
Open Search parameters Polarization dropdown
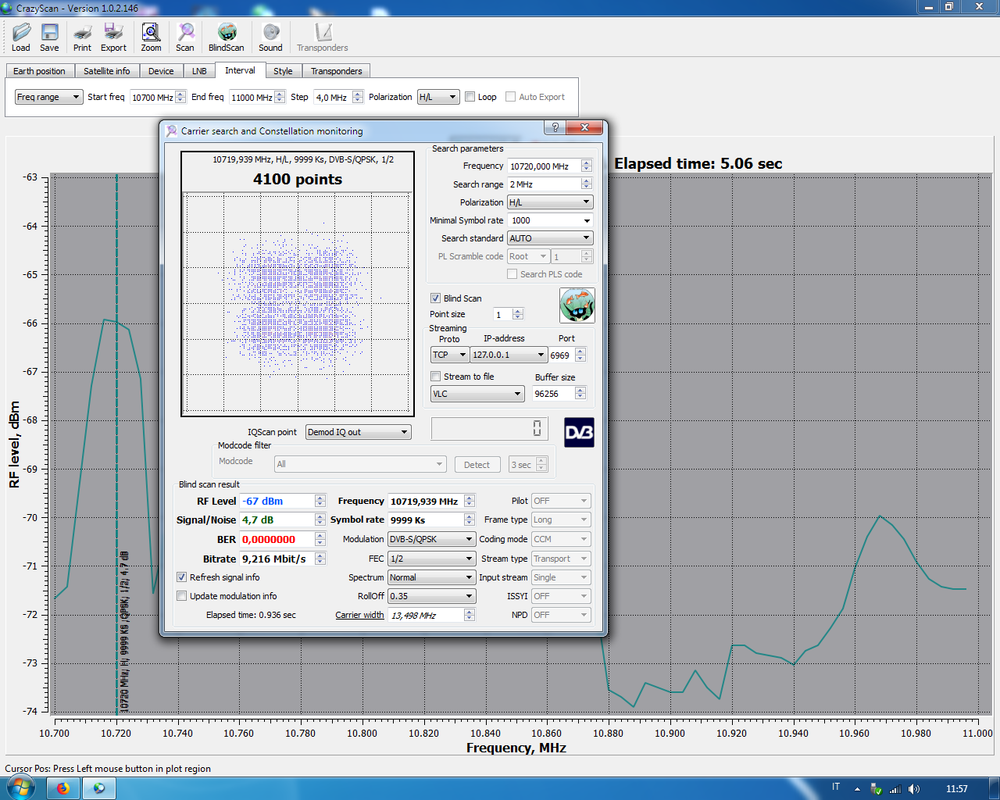550,202
